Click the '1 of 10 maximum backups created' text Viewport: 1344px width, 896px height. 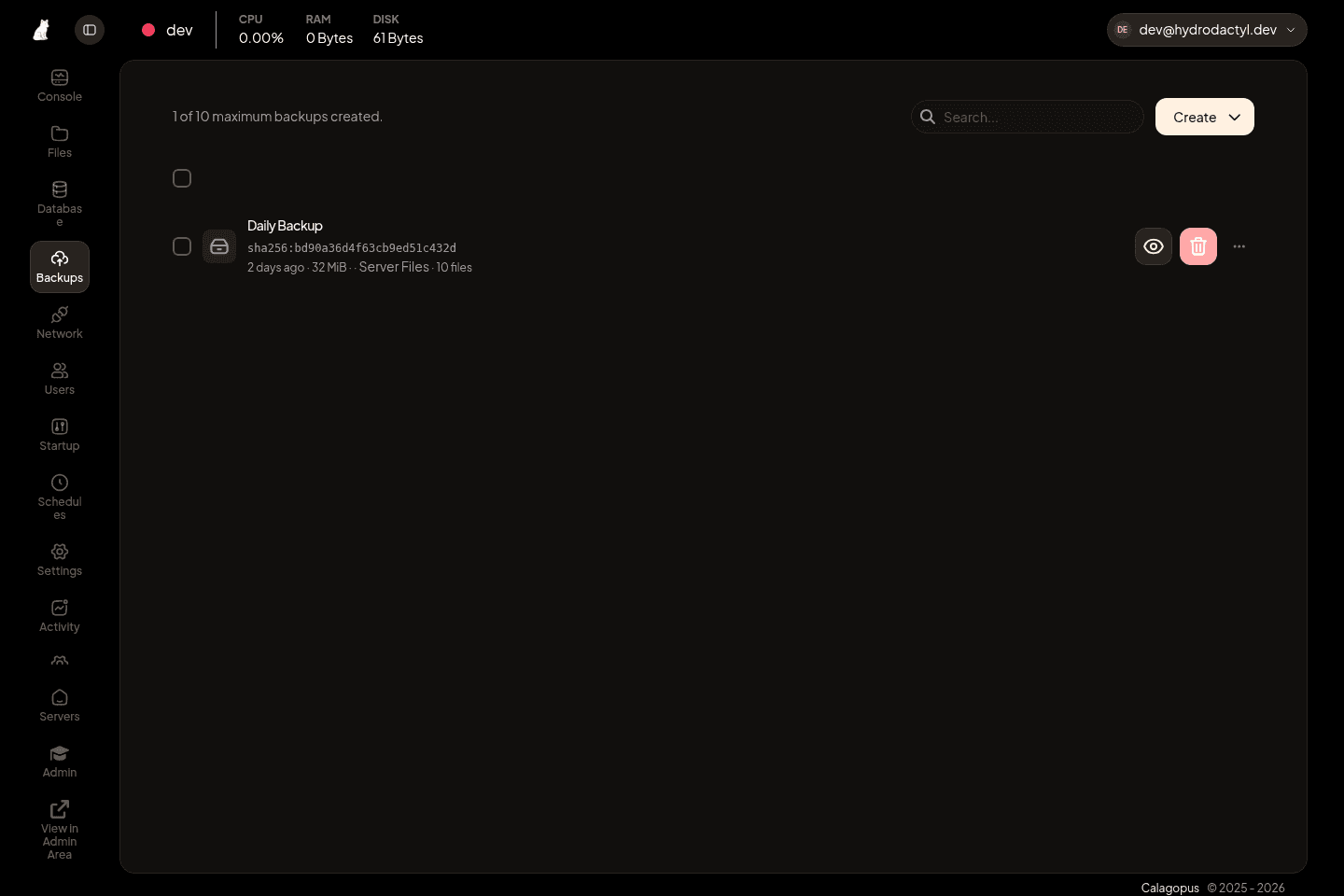(277, 117)
